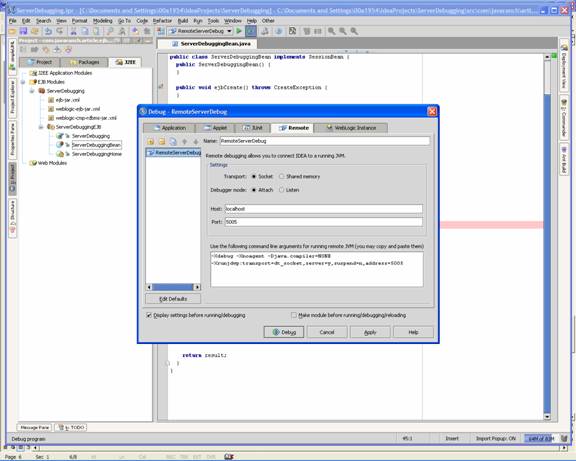The width and height of the screenshot is (576, 461).
Task: Switch to the JUnit tab in dialog
Action: [253, 128]
